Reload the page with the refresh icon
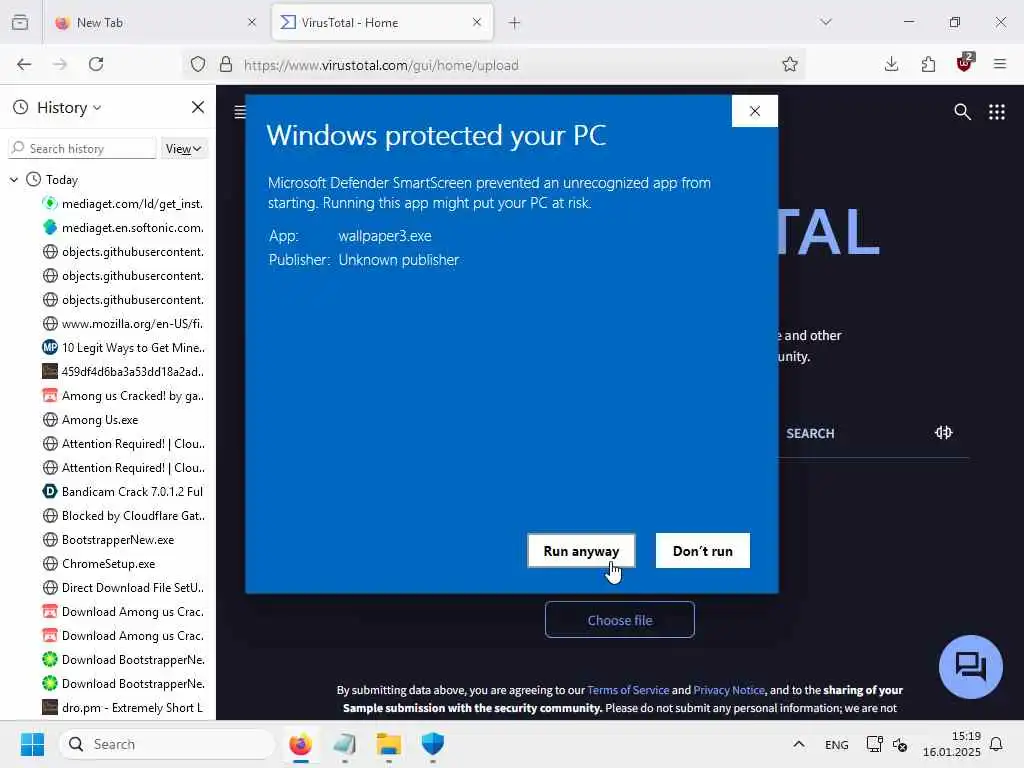 coord(96,64)
